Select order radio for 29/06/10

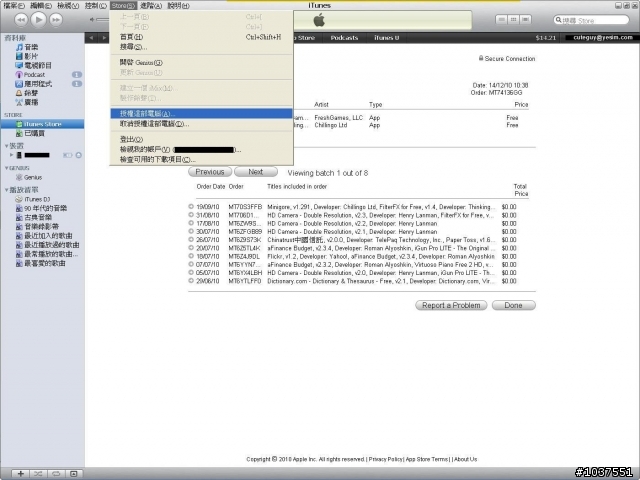point(191,280)
